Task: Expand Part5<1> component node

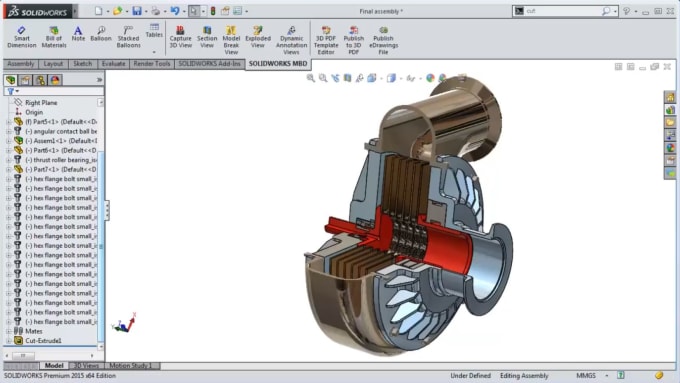Action: (x=8, y=122)
